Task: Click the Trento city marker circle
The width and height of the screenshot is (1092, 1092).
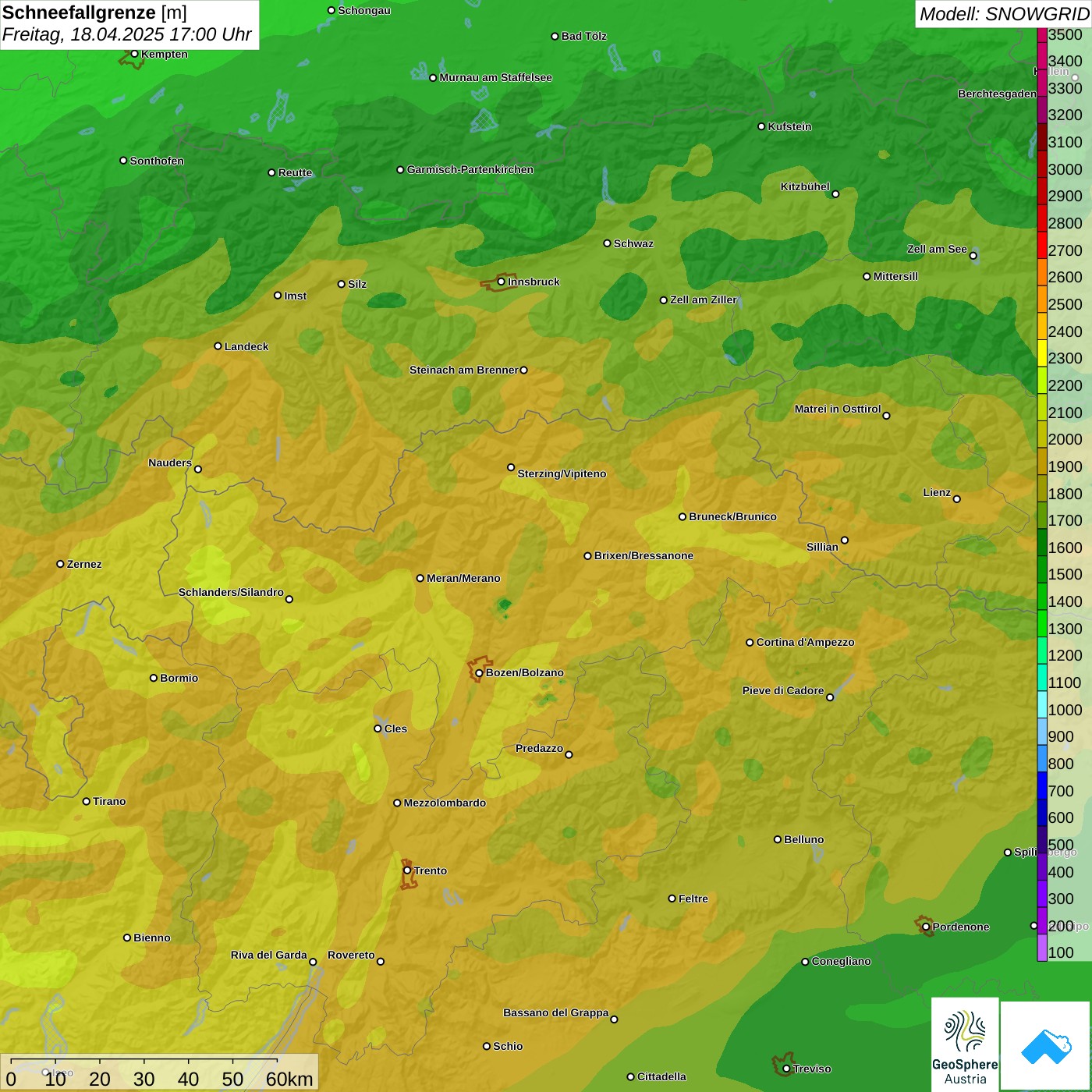Action: coord(407,870)
